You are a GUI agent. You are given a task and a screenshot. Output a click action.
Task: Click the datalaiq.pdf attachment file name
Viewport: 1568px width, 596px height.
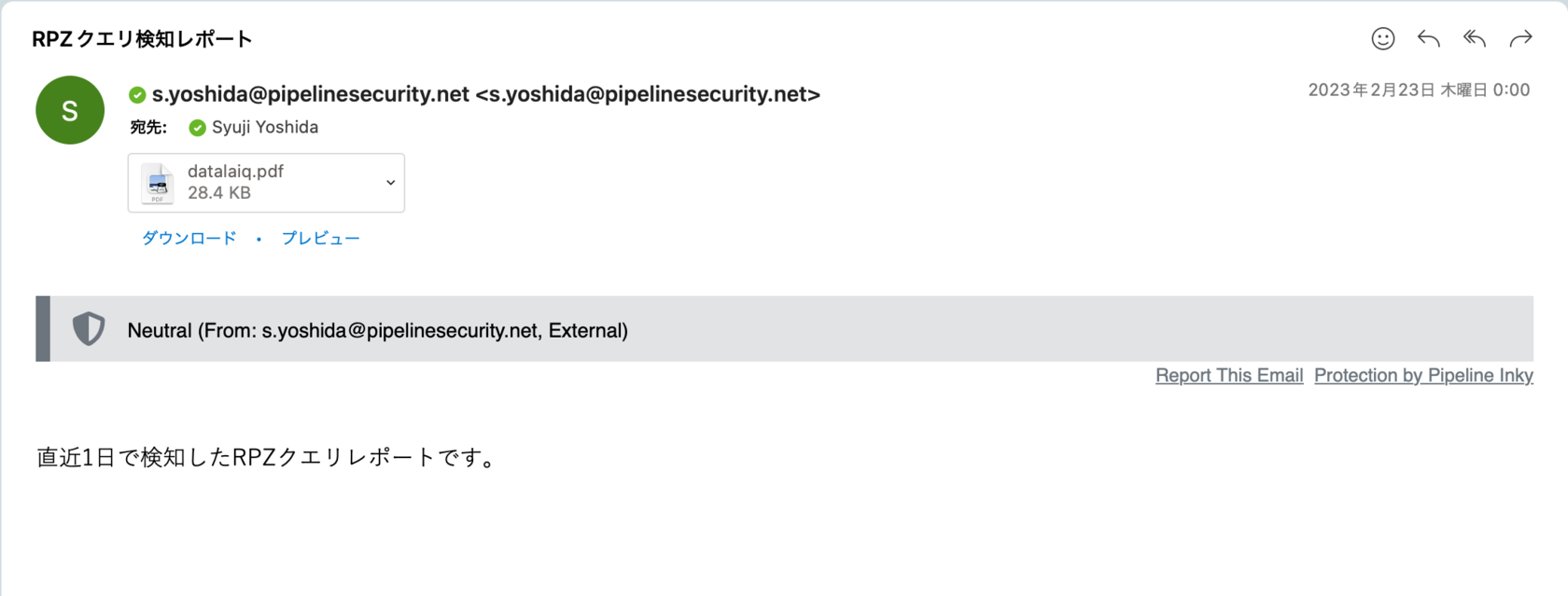click(x=235, y=172)
